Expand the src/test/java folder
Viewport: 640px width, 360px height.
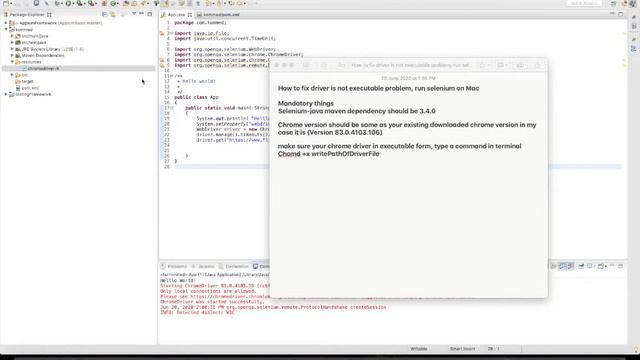point(12,42)
